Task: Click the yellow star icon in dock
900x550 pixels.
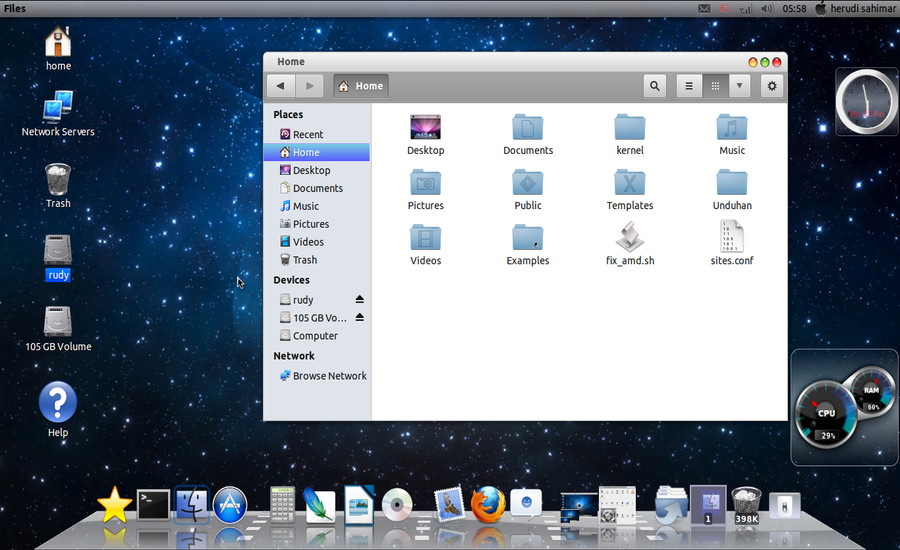Action: (114, 506)
